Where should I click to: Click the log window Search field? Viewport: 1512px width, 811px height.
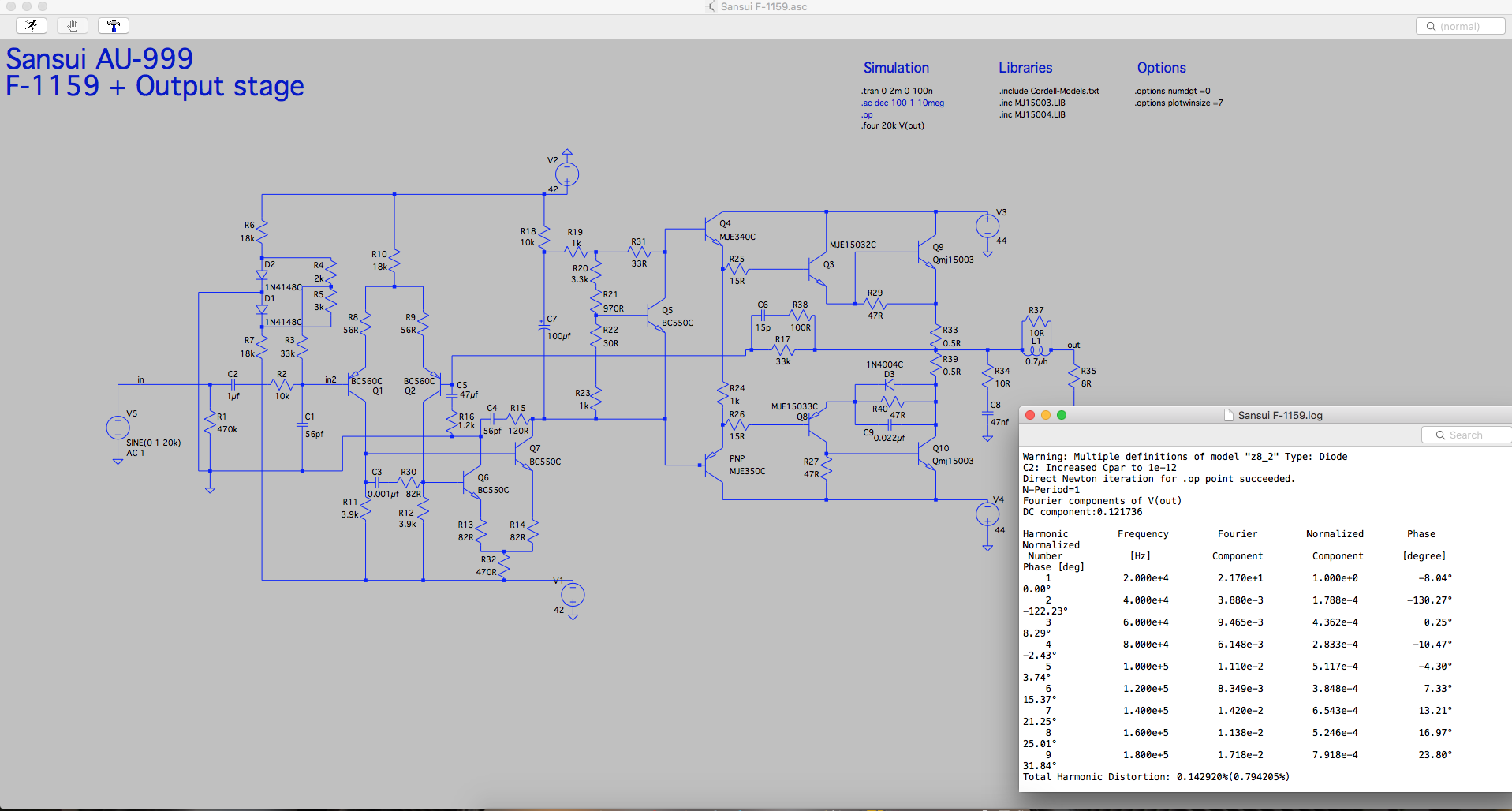pos(1466,435)
